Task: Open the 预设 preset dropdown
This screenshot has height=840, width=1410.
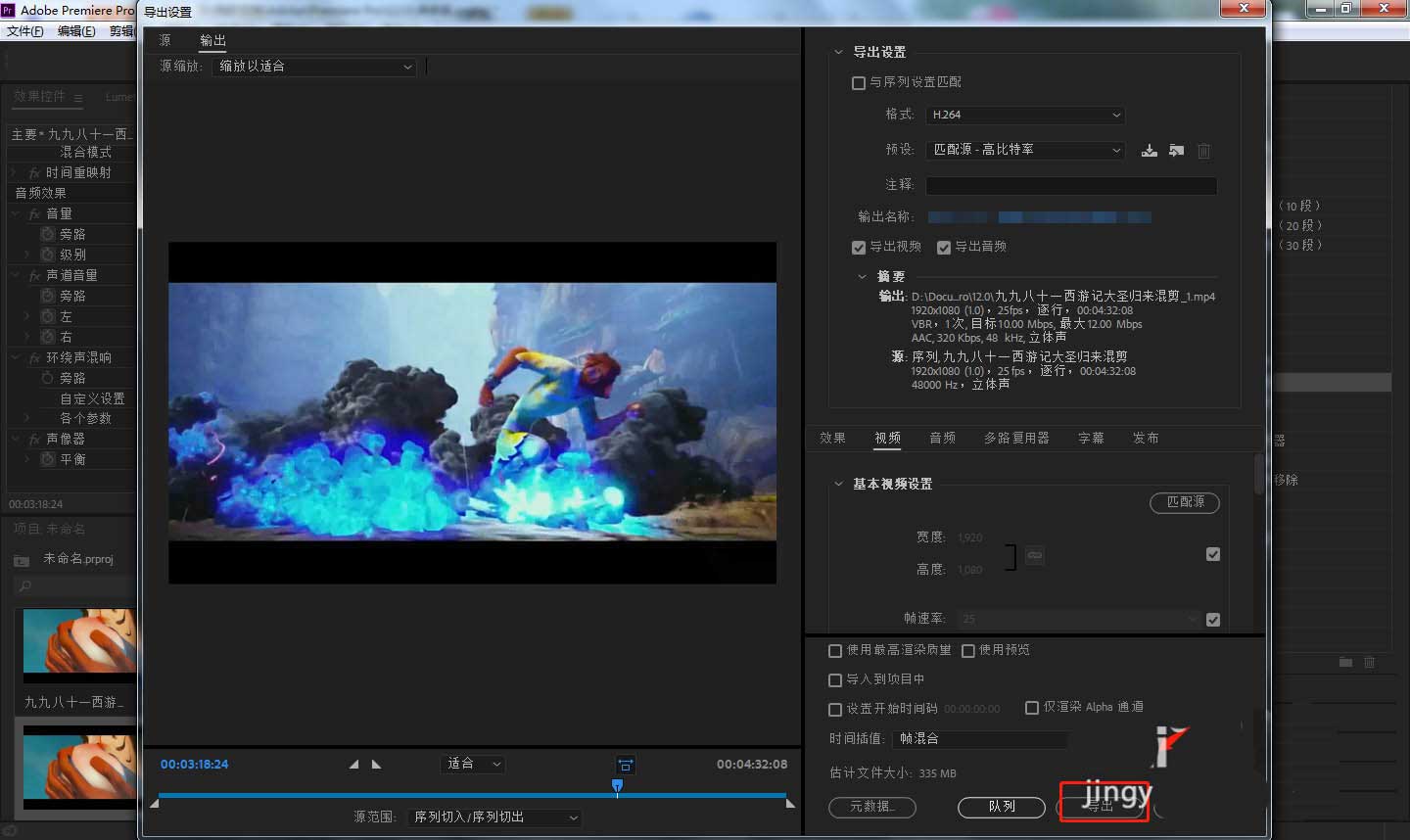Action: (x=1025, y=150)
